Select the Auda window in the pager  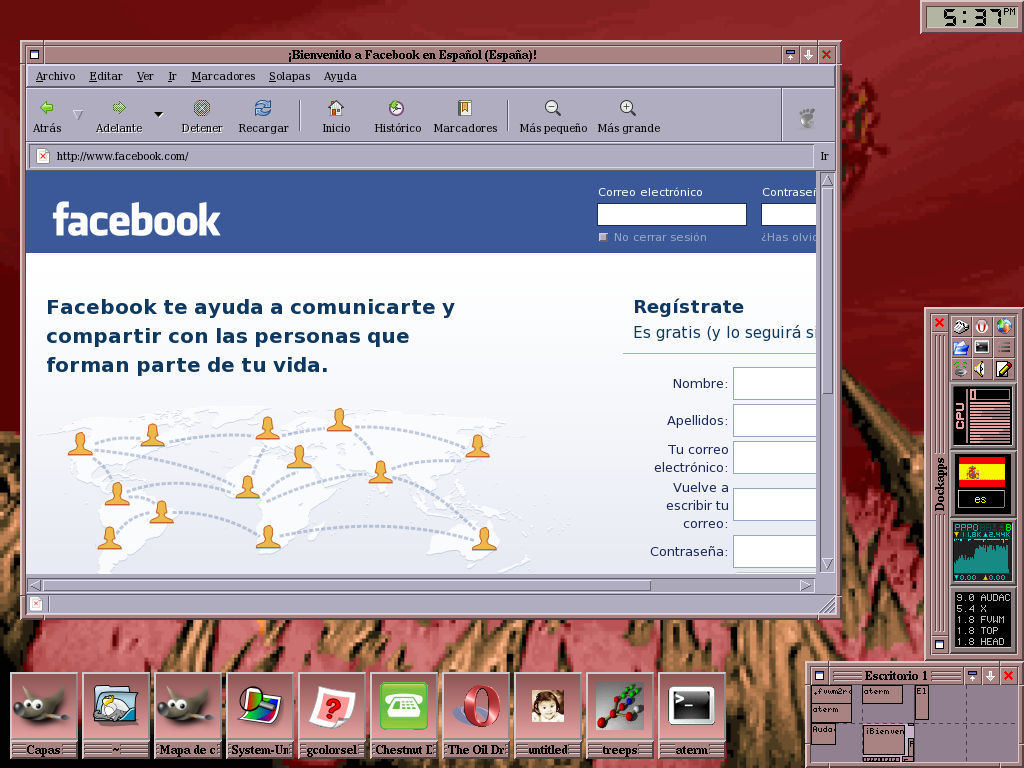(824, 734)
